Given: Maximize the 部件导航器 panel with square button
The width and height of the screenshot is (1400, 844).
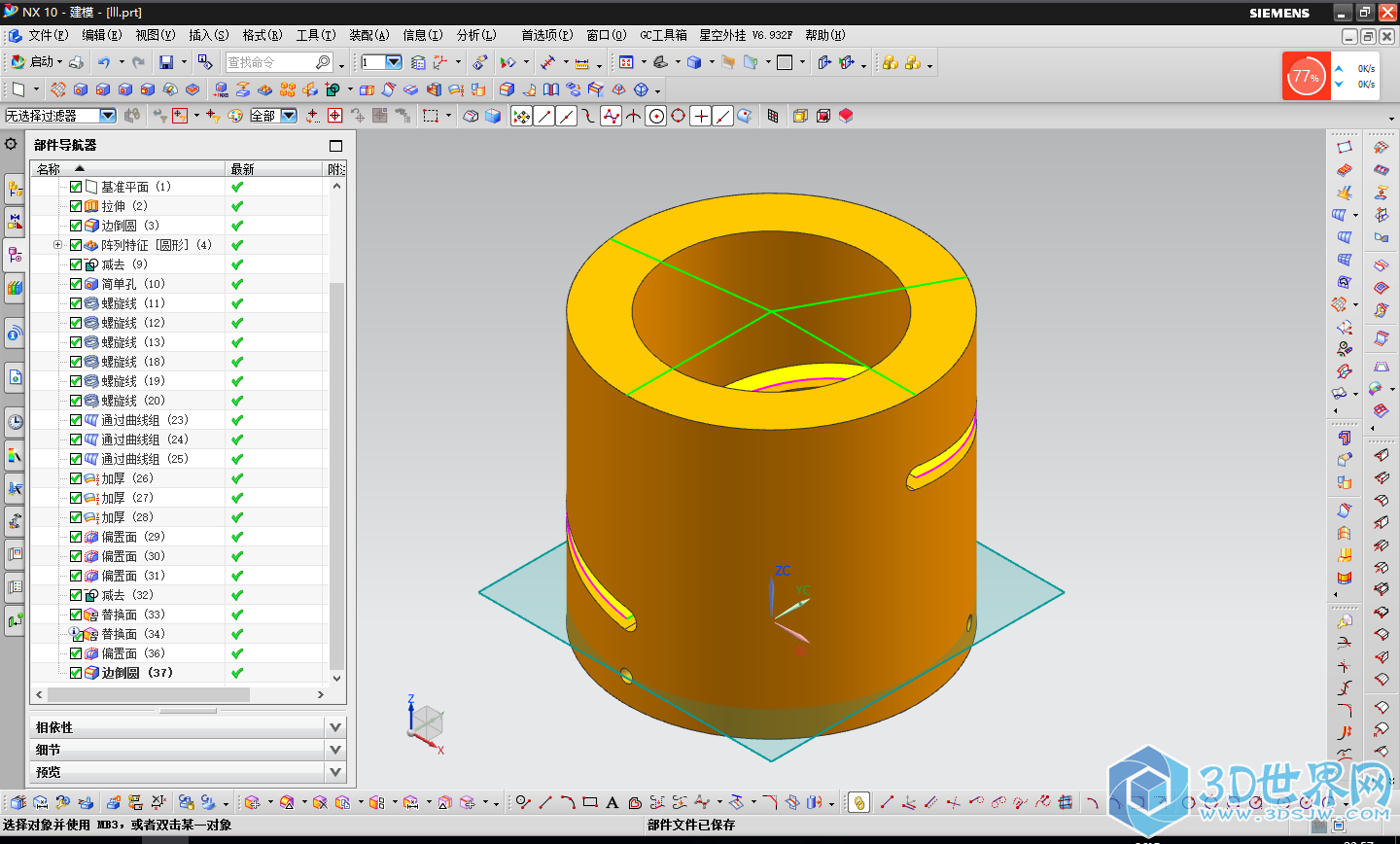Looking at the screenshot, I should [x=335, y=146].
